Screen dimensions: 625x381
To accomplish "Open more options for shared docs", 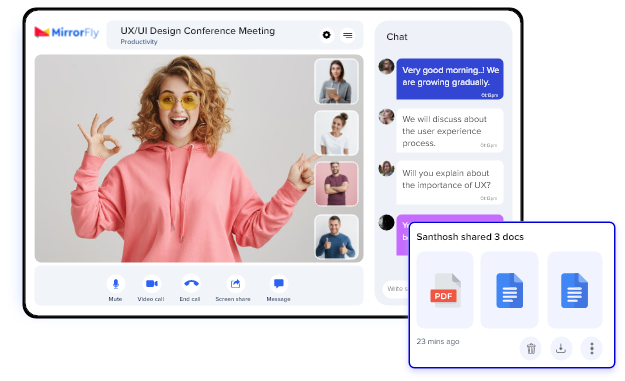I will point(592,349).
